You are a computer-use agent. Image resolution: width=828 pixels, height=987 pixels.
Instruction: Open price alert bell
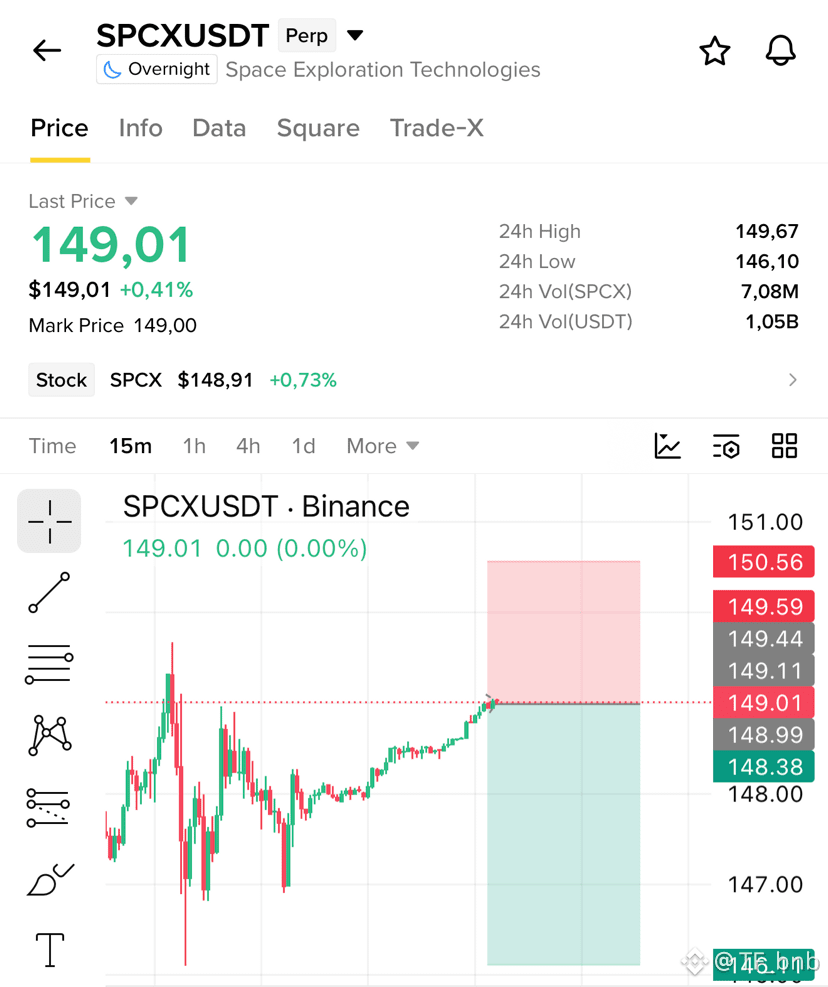781,50
